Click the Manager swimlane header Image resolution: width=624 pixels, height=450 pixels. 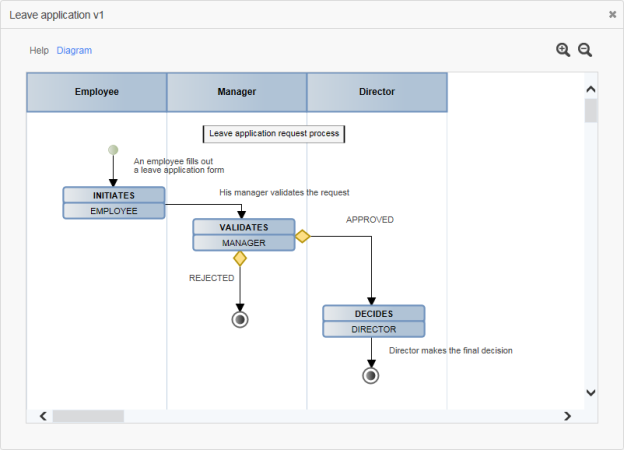(237, 92)
